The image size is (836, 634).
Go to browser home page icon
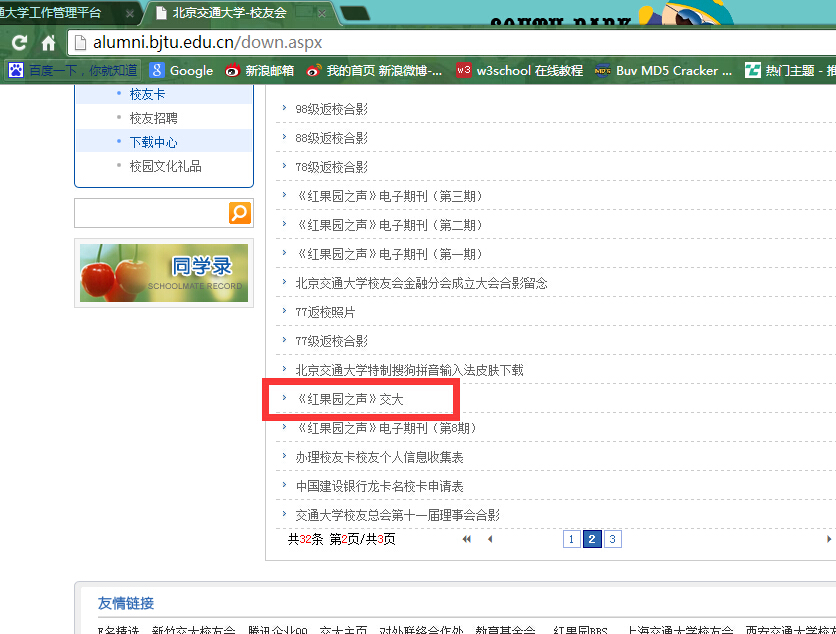pyautogui.click(x=49, y=43)
